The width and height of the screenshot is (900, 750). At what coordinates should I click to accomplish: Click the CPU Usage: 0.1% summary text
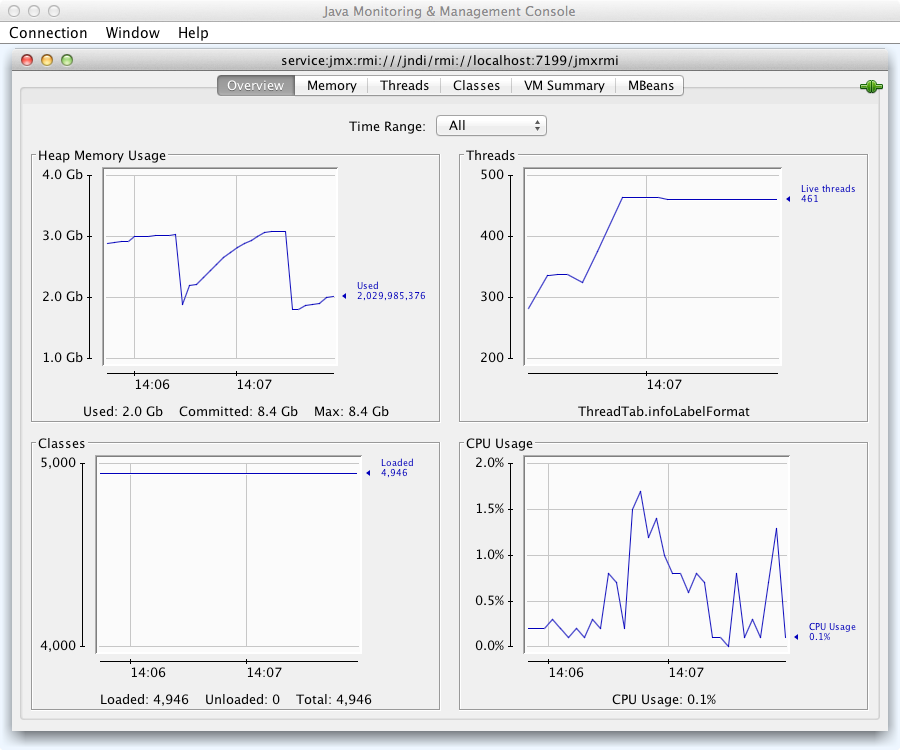(x=664, y=700)
